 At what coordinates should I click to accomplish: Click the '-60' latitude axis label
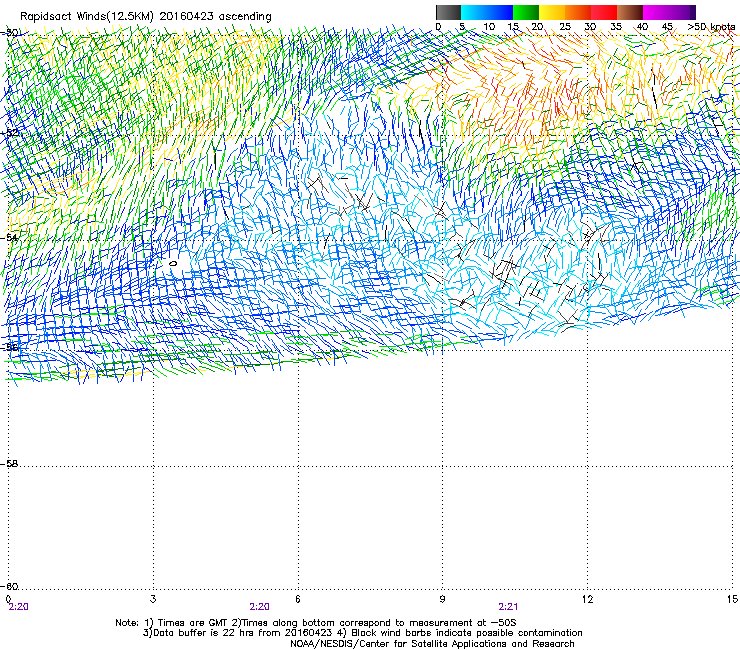coord(9,587)
